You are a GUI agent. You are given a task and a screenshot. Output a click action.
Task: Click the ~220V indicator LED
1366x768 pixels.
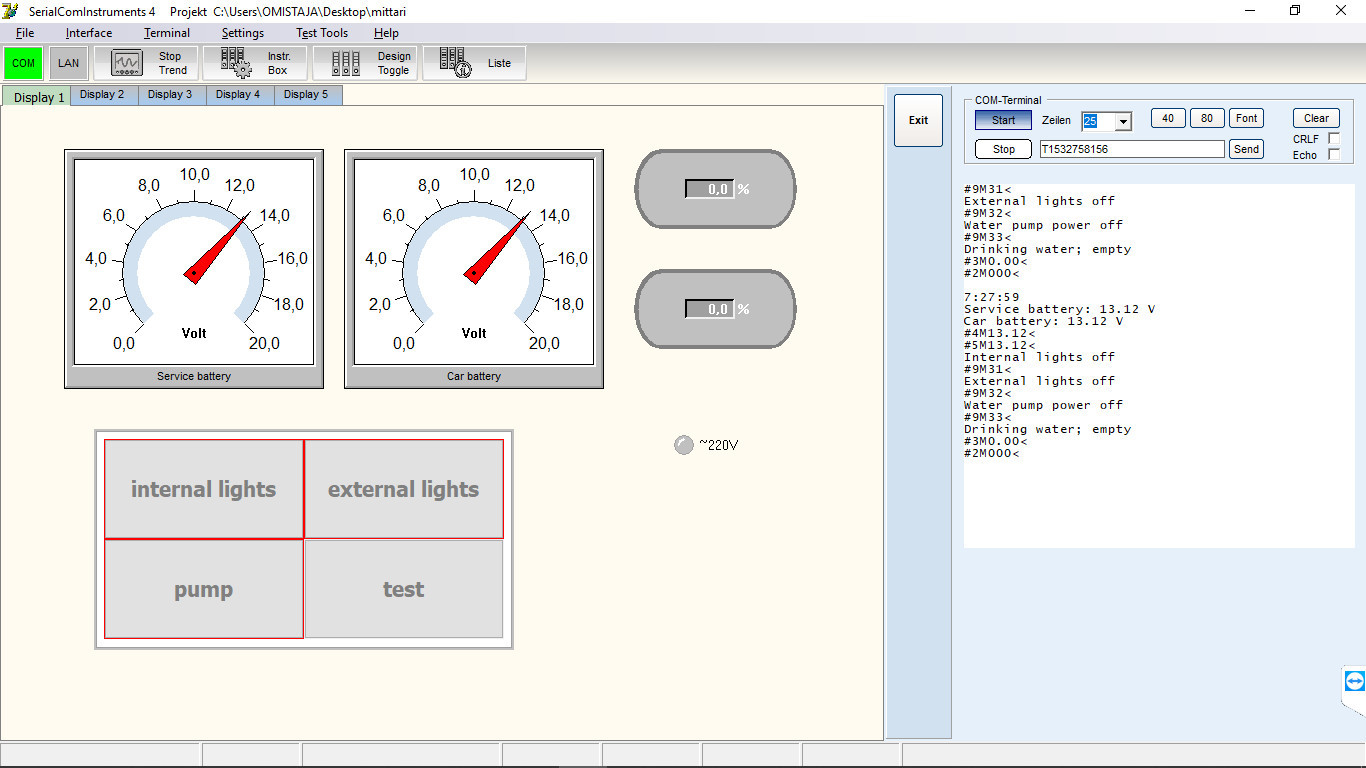684,445
